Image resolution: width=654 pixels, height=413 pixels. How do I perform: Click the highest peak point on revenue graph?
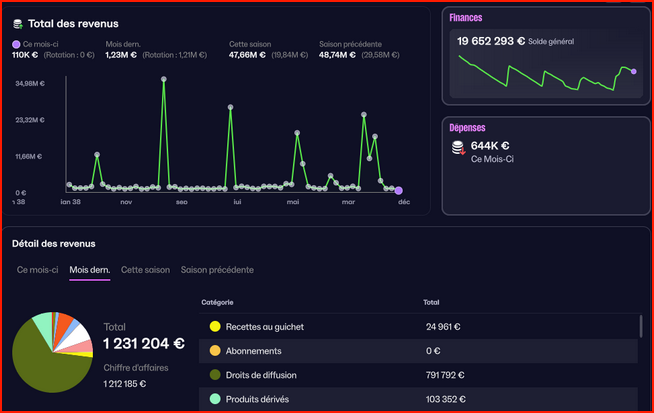click(x=163, y=79)
